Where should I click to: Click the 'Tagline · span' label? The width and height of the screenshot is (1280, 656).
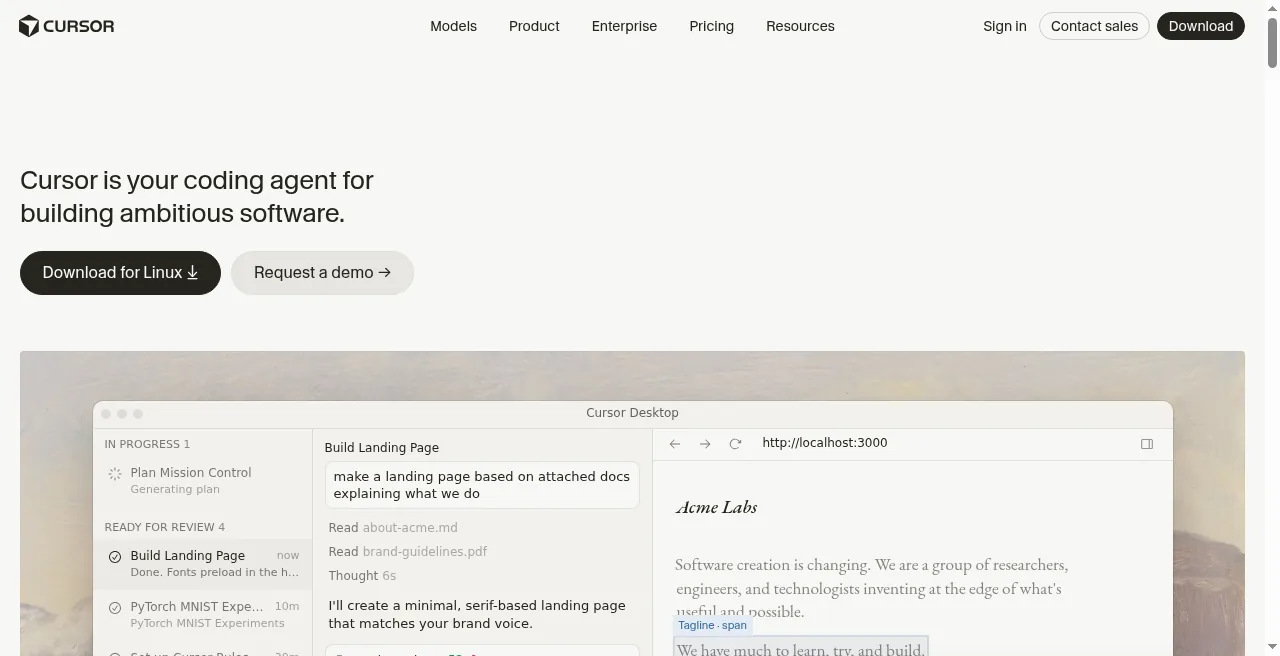click(712, 625)
